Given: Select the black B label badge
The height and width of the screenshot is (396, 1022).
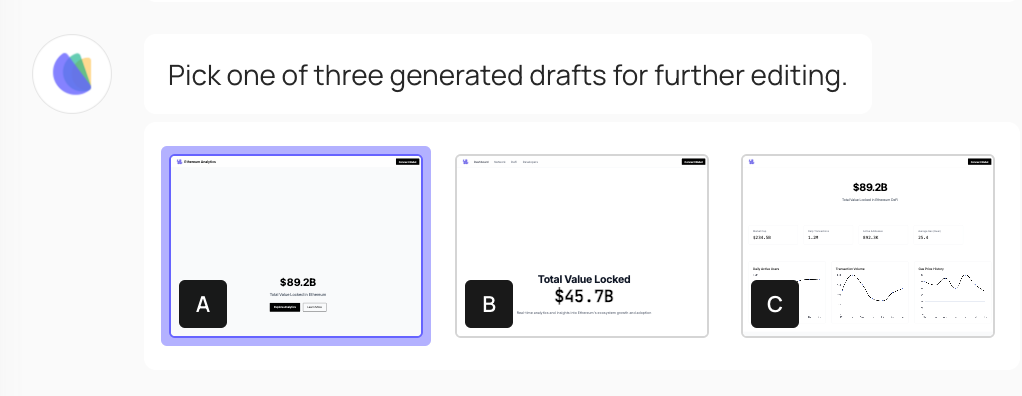Looking at the screenshot, I should (x=489, y=304).
